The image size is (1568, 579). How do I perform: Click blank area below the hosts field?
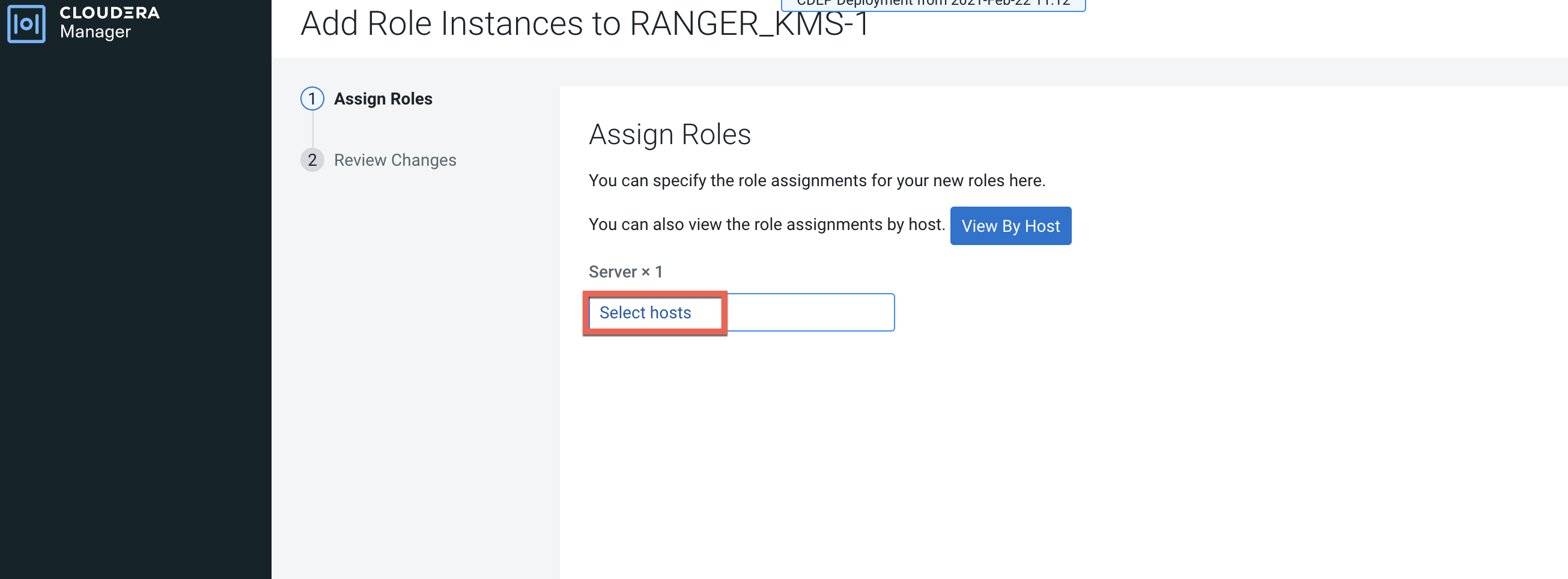coord(913,456)
